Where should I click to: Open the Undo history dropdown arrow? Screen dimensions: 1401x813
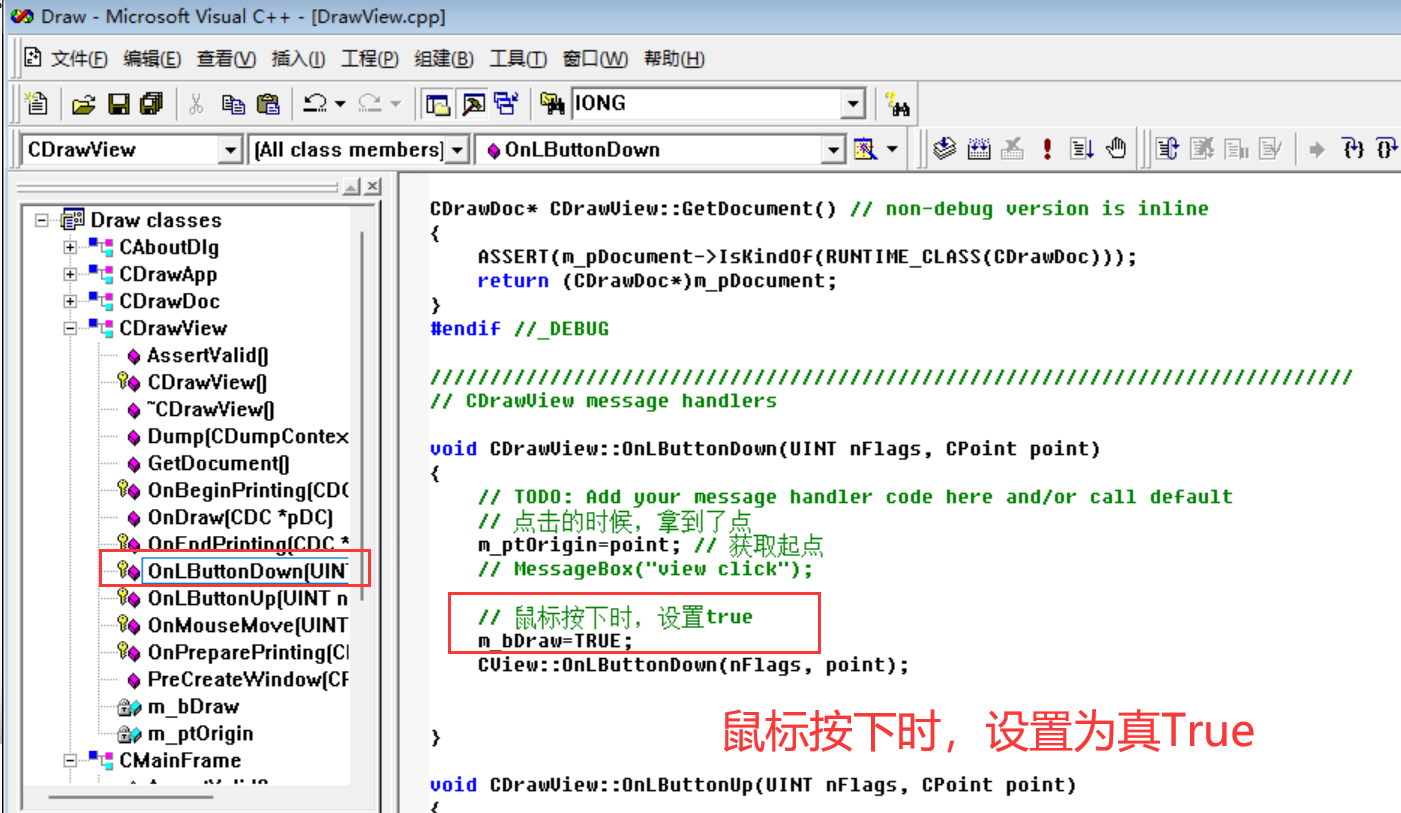click(x=340, y=103)
